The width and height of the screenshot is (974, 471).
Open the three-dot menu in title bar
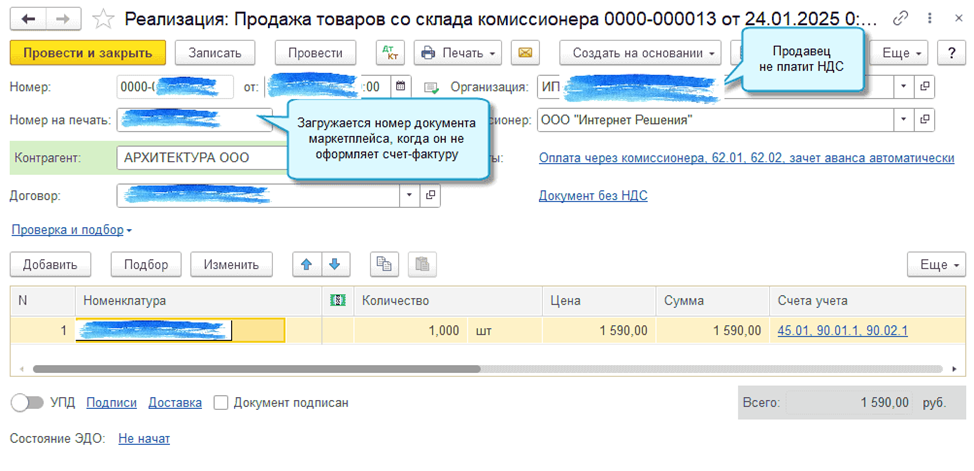coord(930,19)
